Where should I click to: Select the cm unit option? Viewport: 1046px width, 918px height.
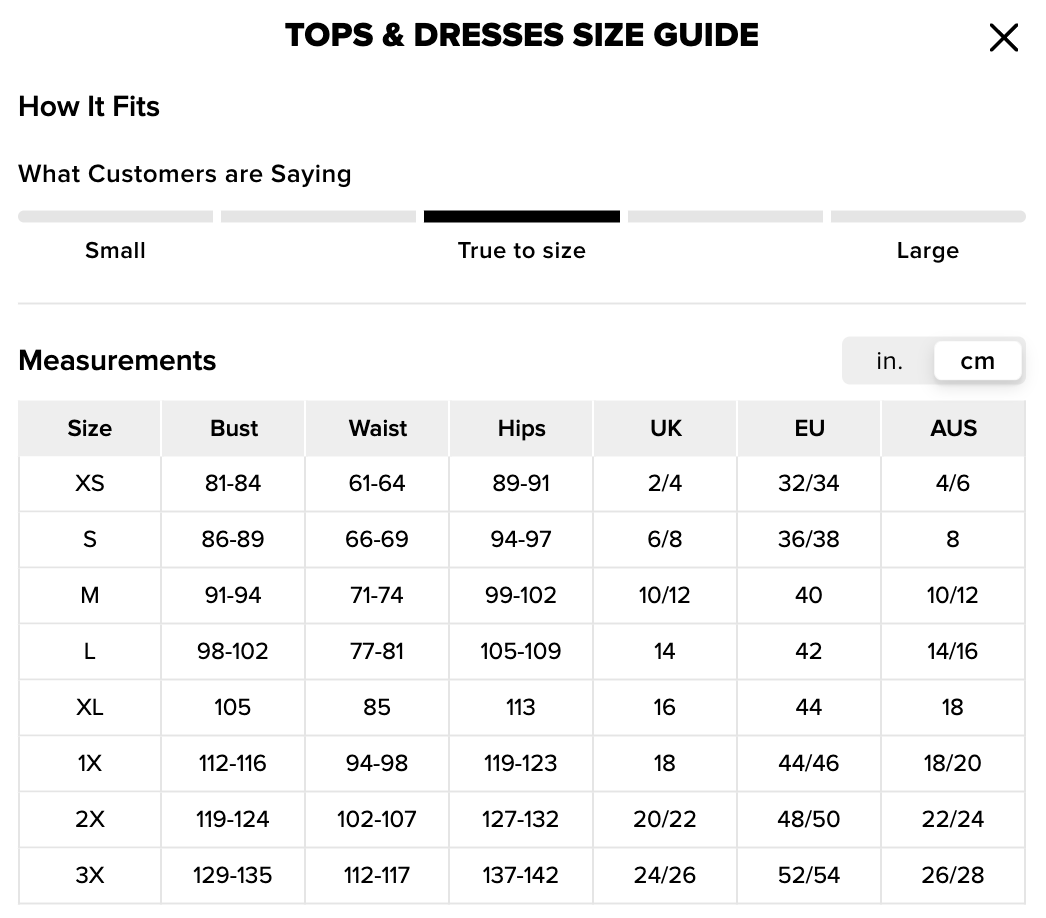[x=977, y=361]
